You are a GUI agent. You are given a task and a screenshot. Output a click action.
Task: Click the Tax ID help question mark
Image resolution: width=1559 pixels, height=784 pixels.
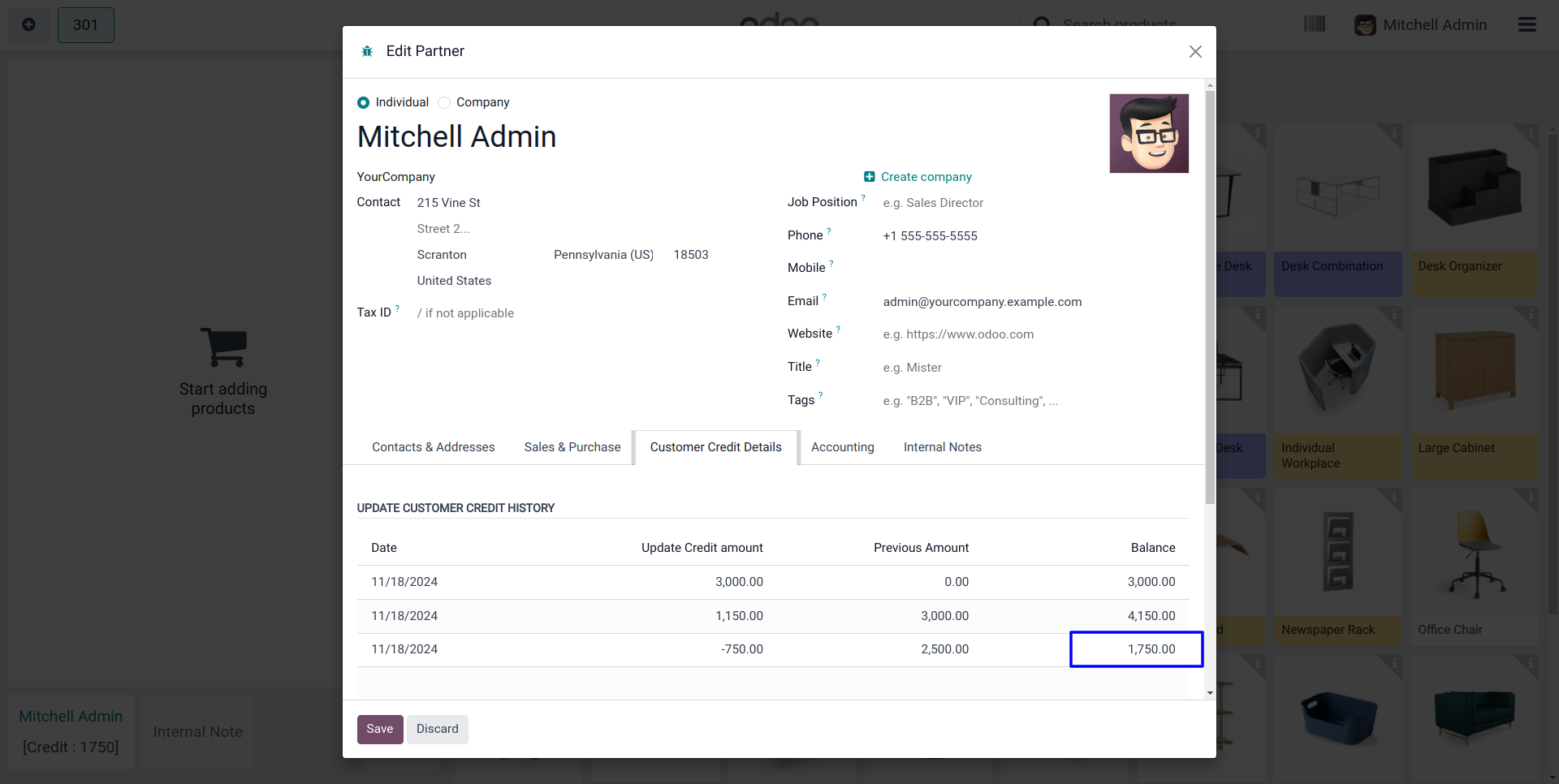(x=397, y=308)
